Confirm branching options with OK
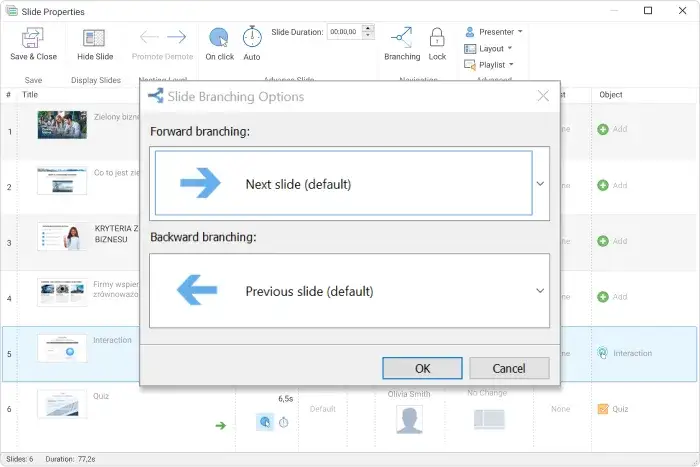 (x=422, y=368)
